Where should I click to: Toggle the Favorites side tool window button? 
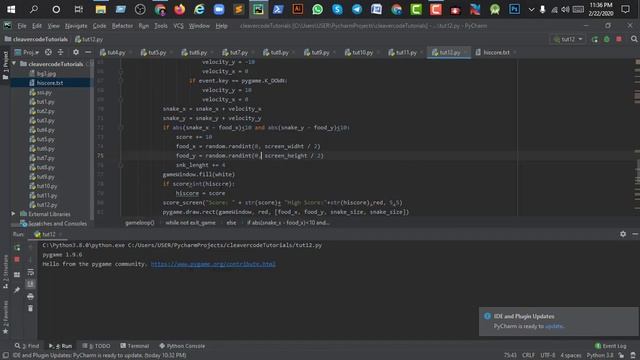[5, 317]
